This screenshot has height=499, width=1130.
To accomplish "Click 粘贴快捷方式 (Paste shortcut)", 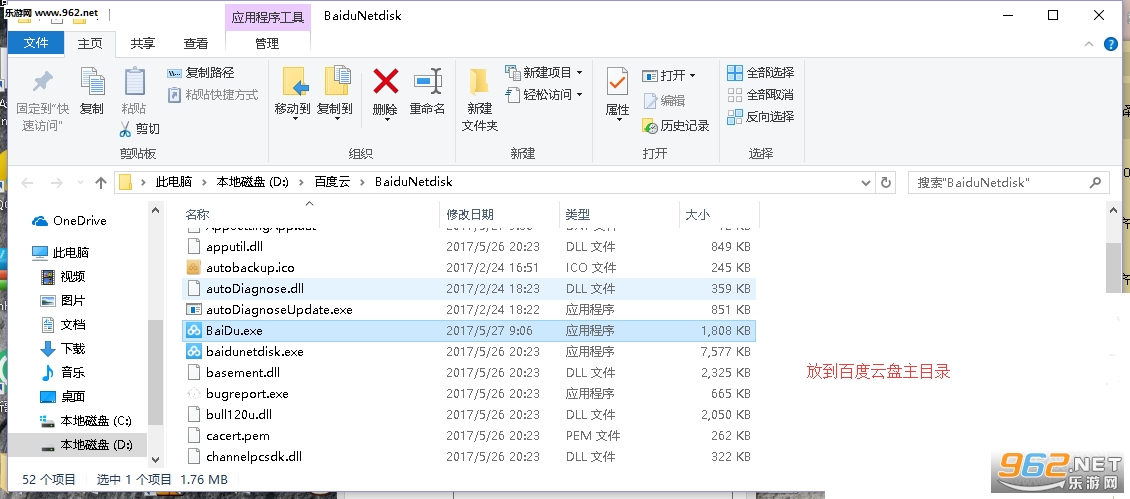I will point(213,94).
